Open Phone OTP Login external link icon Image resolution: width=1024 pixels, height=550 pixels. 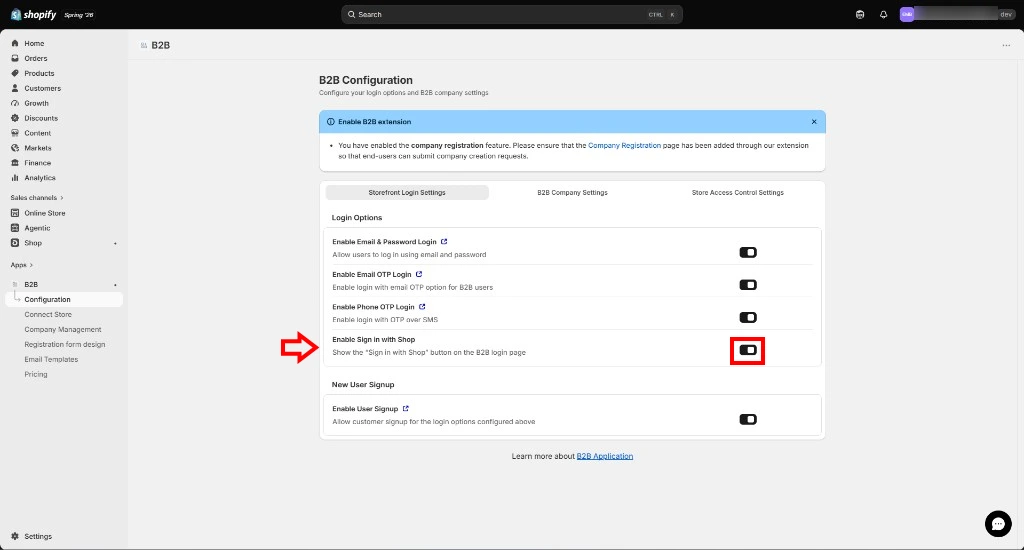[x=422, y=306]
